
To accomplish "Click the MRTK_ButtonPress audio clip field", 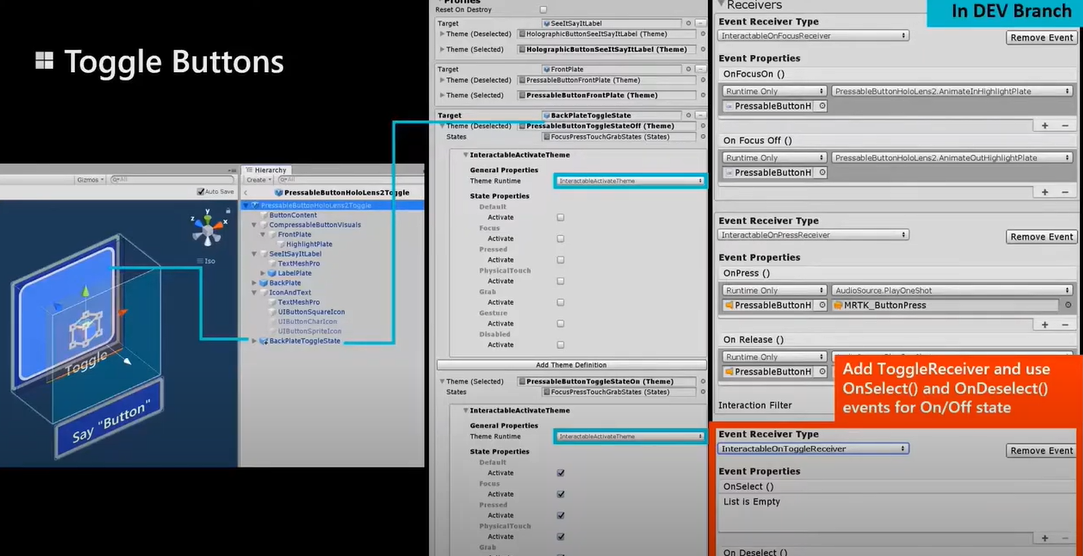I will 945,305.
